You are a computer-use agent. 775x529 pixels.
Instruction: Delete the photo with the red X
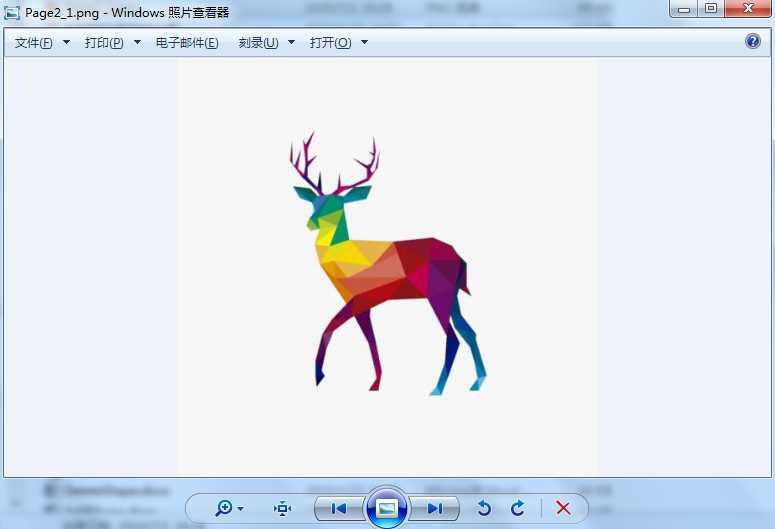click(x=563, y=508)
